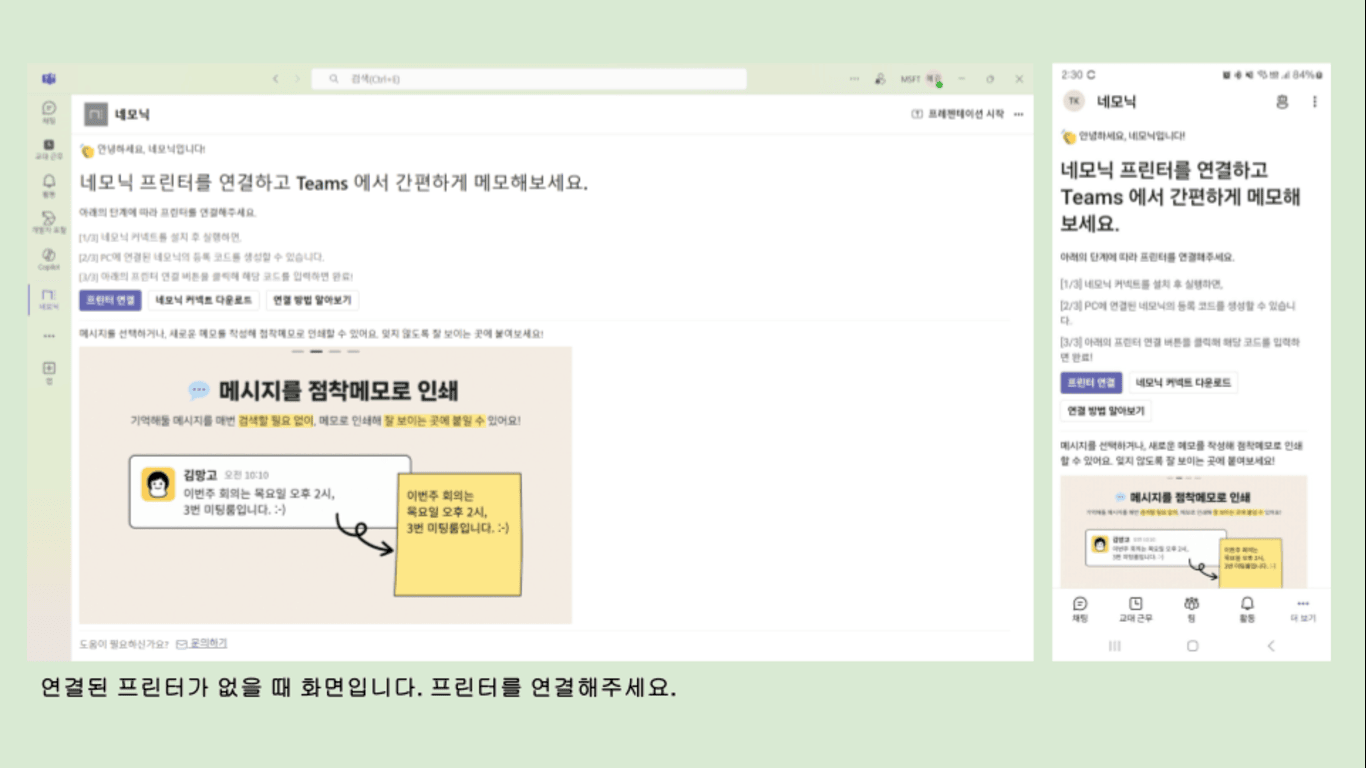The image size is (1366, 768).
Task: Show more apps via sidebar ellipsis
Action: [x=48, y=336]
